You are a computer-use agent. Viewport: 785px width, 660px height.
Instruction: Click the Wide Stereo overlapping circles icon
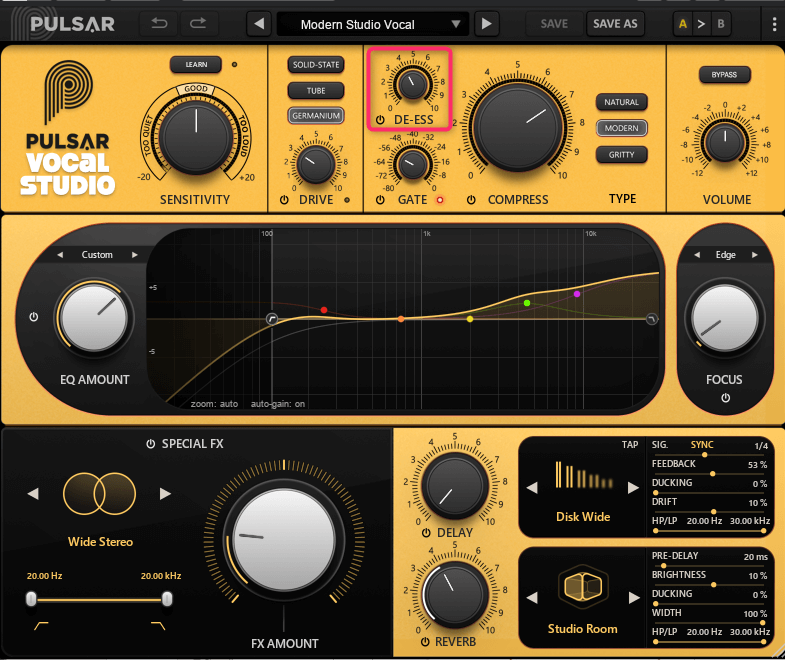100,494
